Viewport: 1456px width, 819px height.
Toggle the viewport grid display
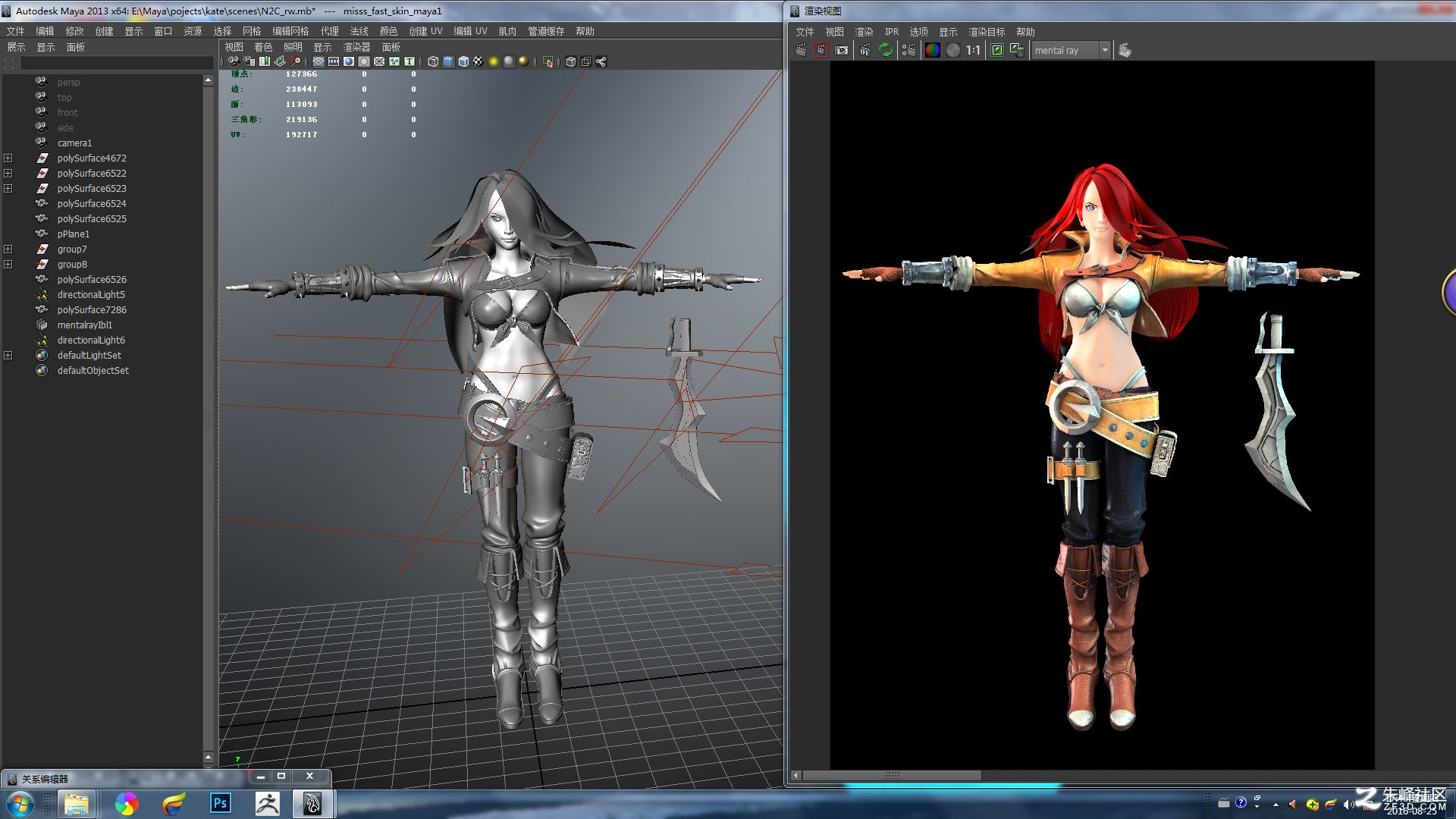click(318, 61)
